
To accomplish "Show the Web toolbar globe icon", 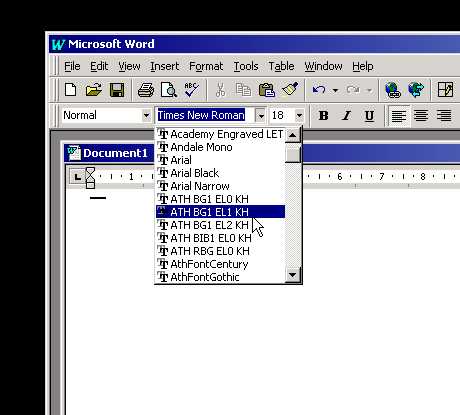I will [416, 90].
